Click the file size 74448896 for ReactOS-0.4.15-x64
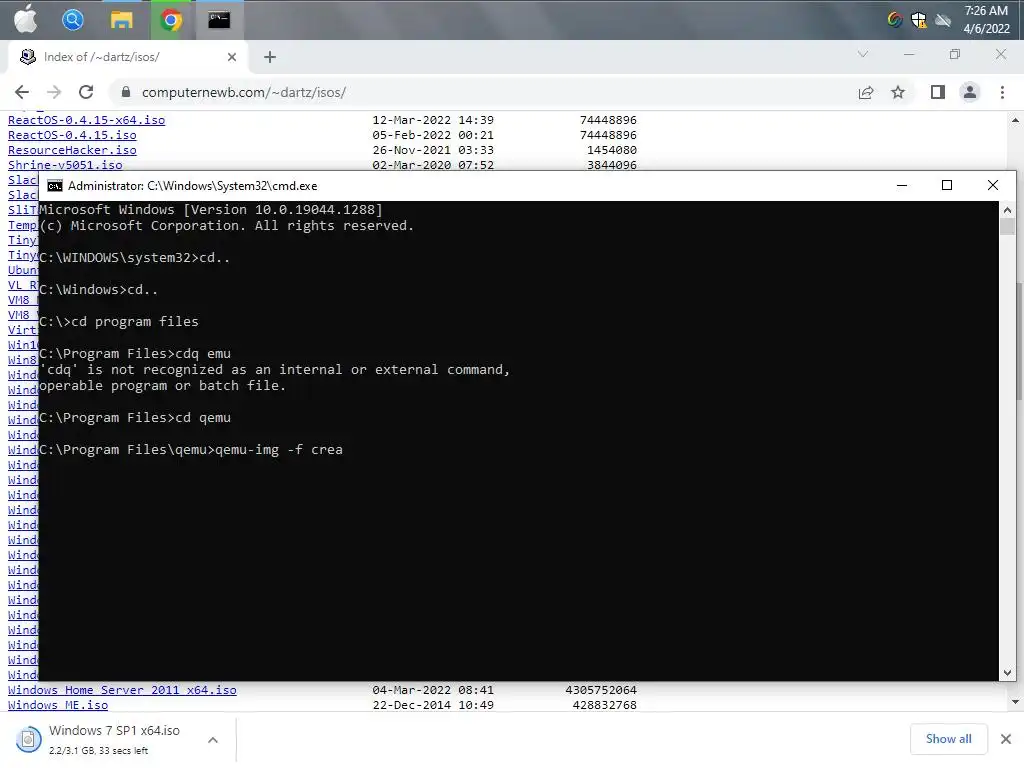Viewport: 1024px width, 768px height. 608,120
